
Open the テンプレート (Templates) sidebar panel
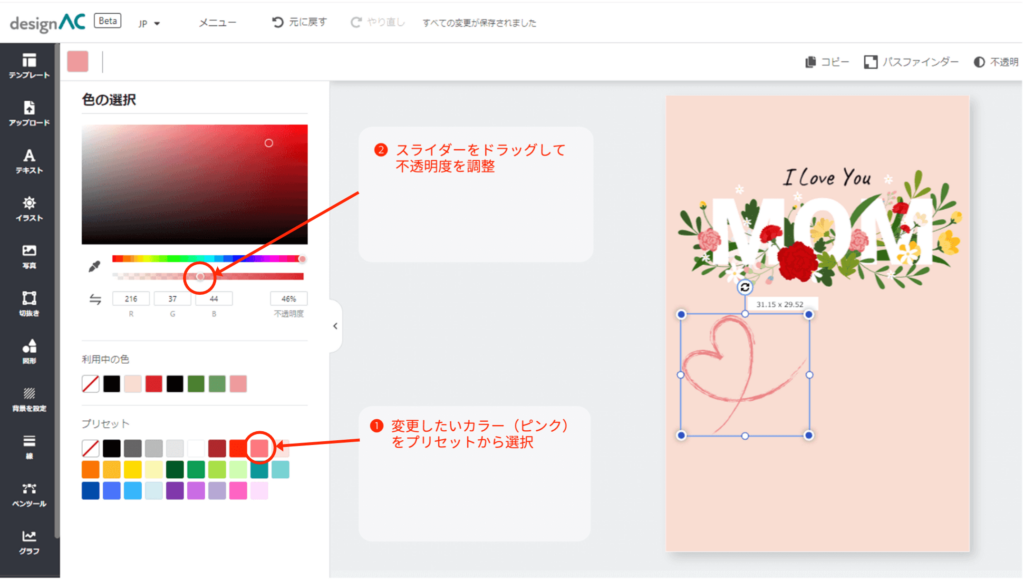pyautogui.click(x=29, y=66)
